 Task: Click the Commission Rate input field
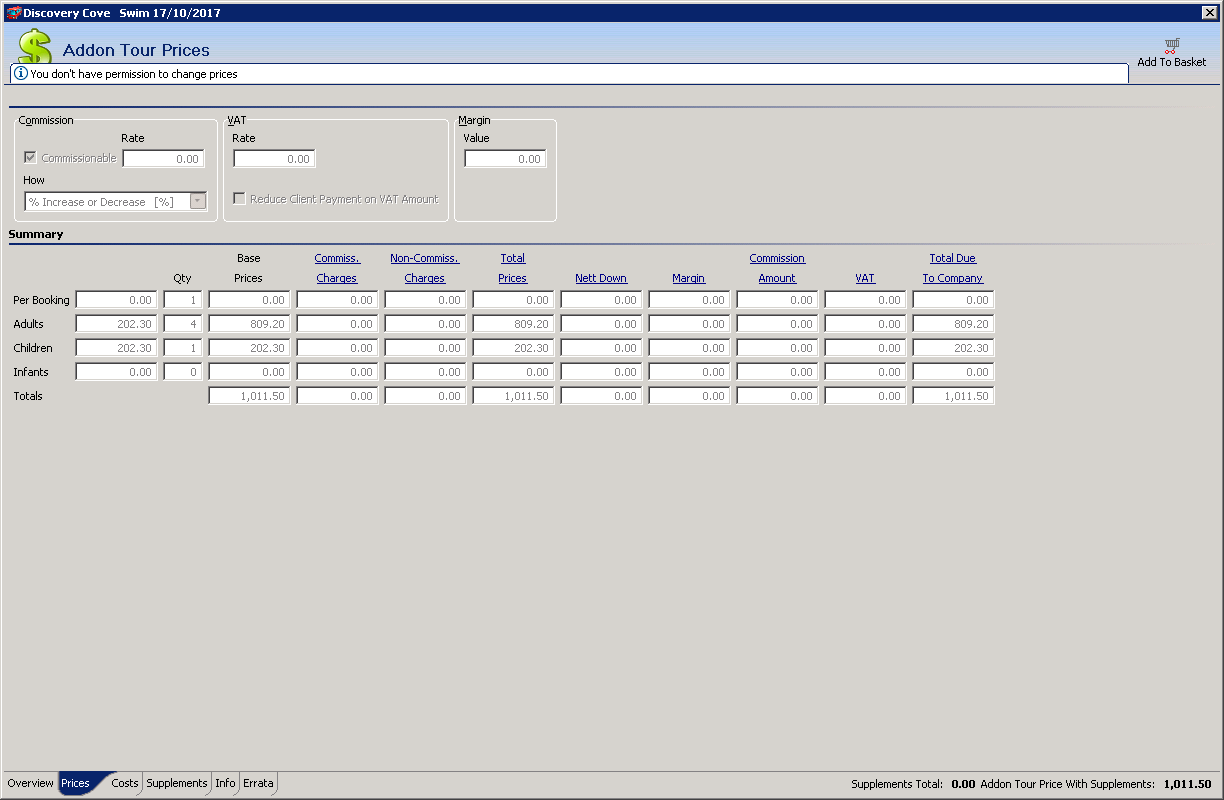(163, 159)
